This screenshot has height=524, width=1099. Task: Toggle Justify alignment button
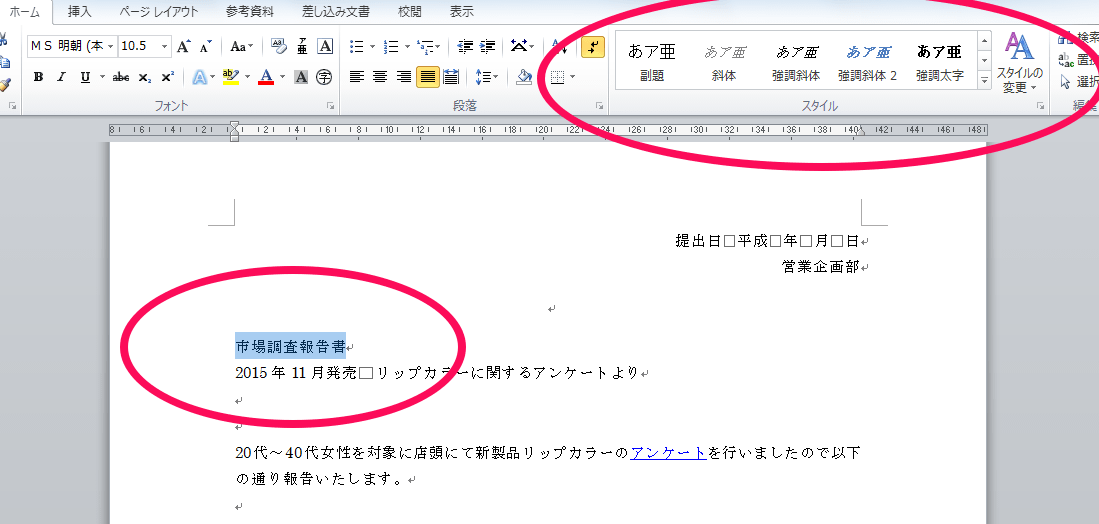click(428, 77)
